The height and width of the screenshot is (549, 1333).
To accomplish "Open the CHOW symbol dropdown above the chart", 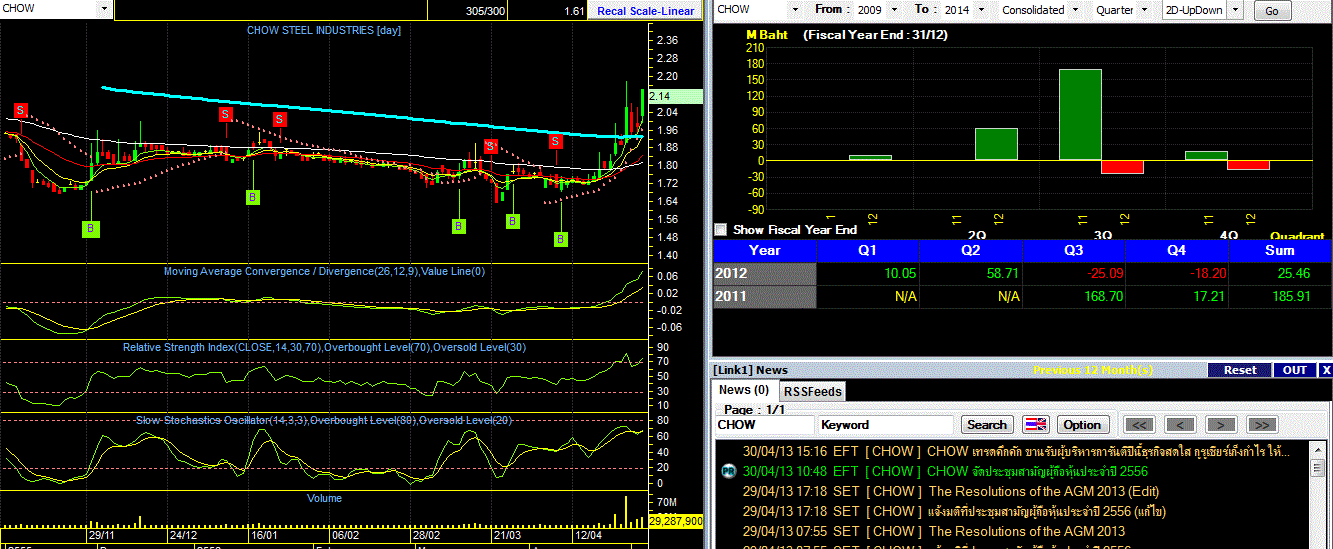I will click(x=104, y=9).
